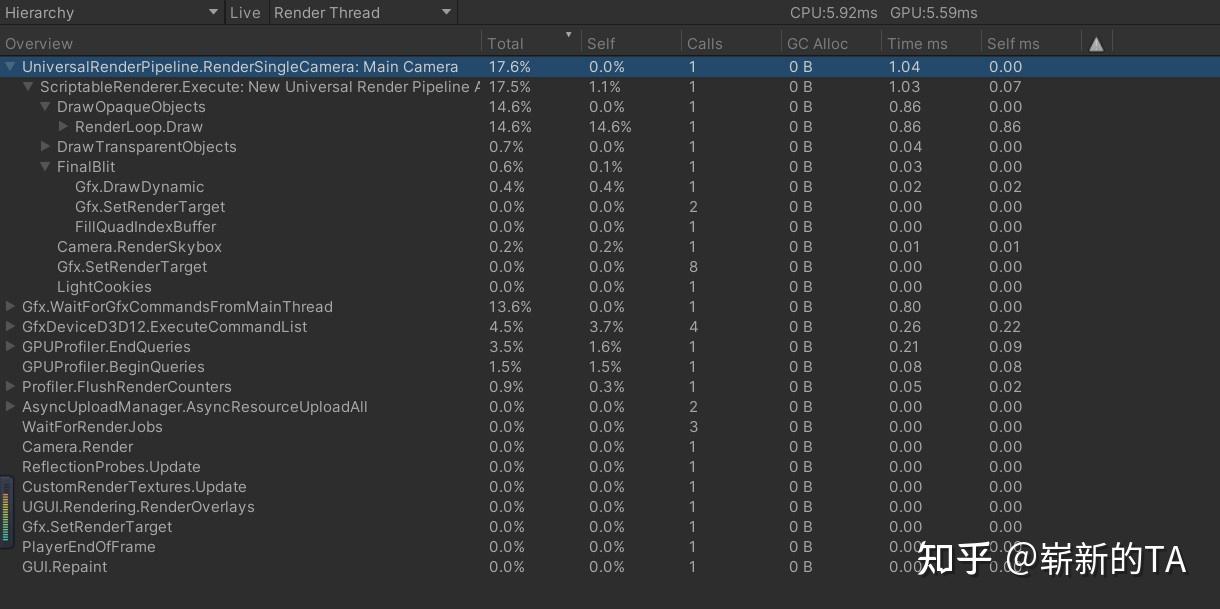Expand GPUProfiler.EndQueries row
1220x609 pixels.
pyautogui.click(x=11, y=347)
